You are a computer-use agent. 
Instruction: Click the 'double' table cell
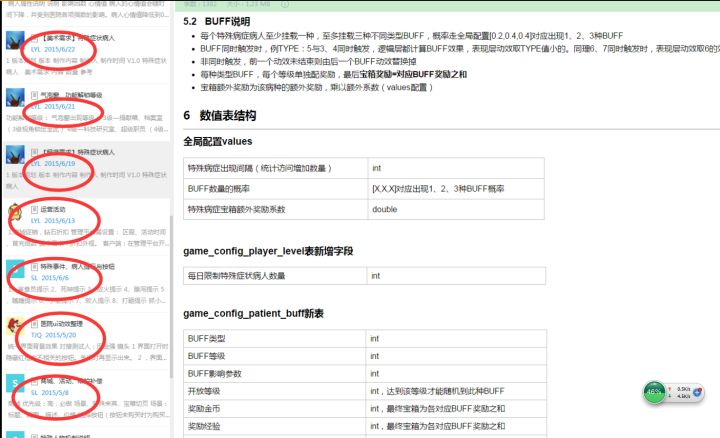tap(456, 209)
